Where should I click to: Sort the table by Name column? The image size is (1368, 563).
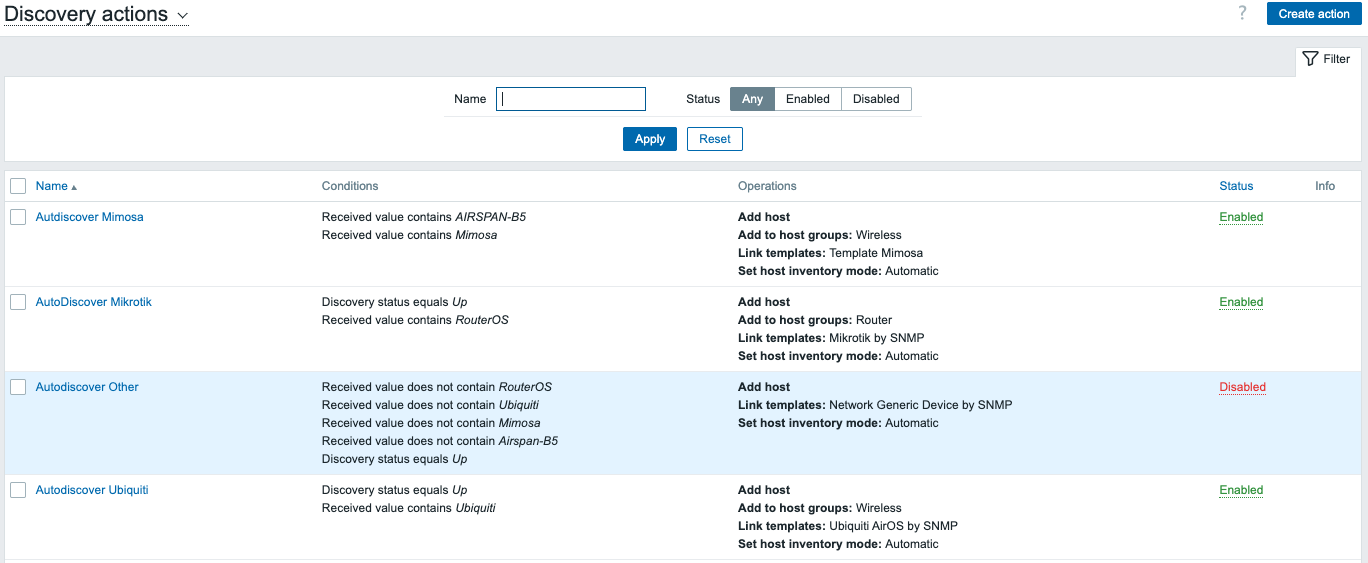[52, 186]
